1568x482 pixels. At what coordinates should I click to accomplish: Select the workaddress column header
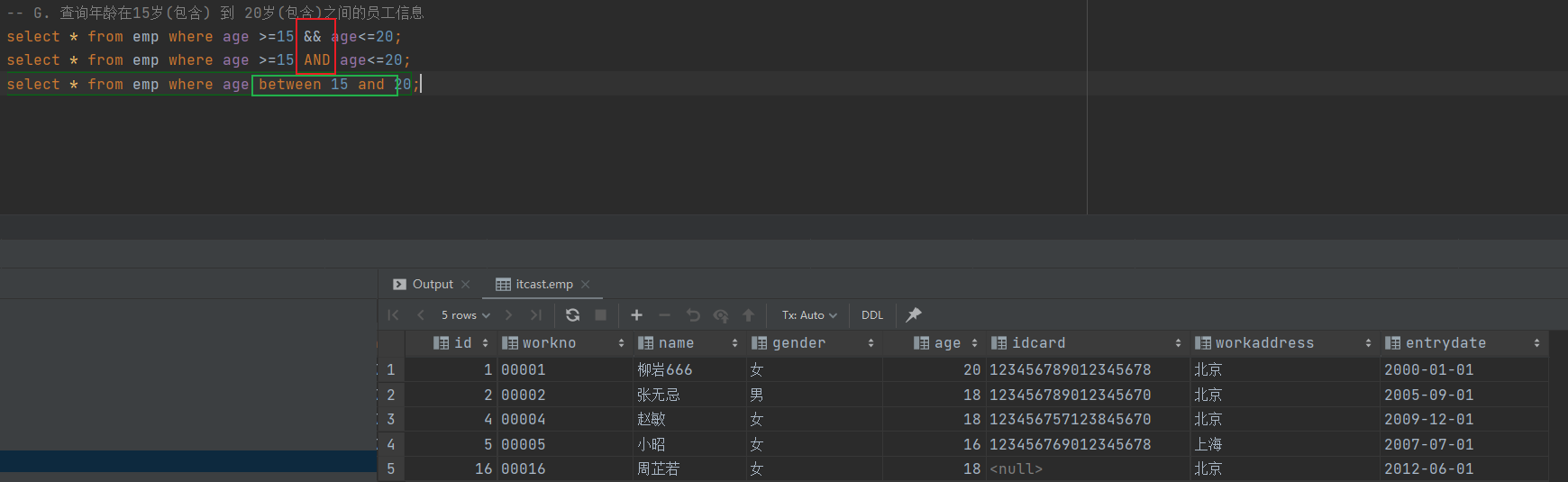[x=1284, y=343]
